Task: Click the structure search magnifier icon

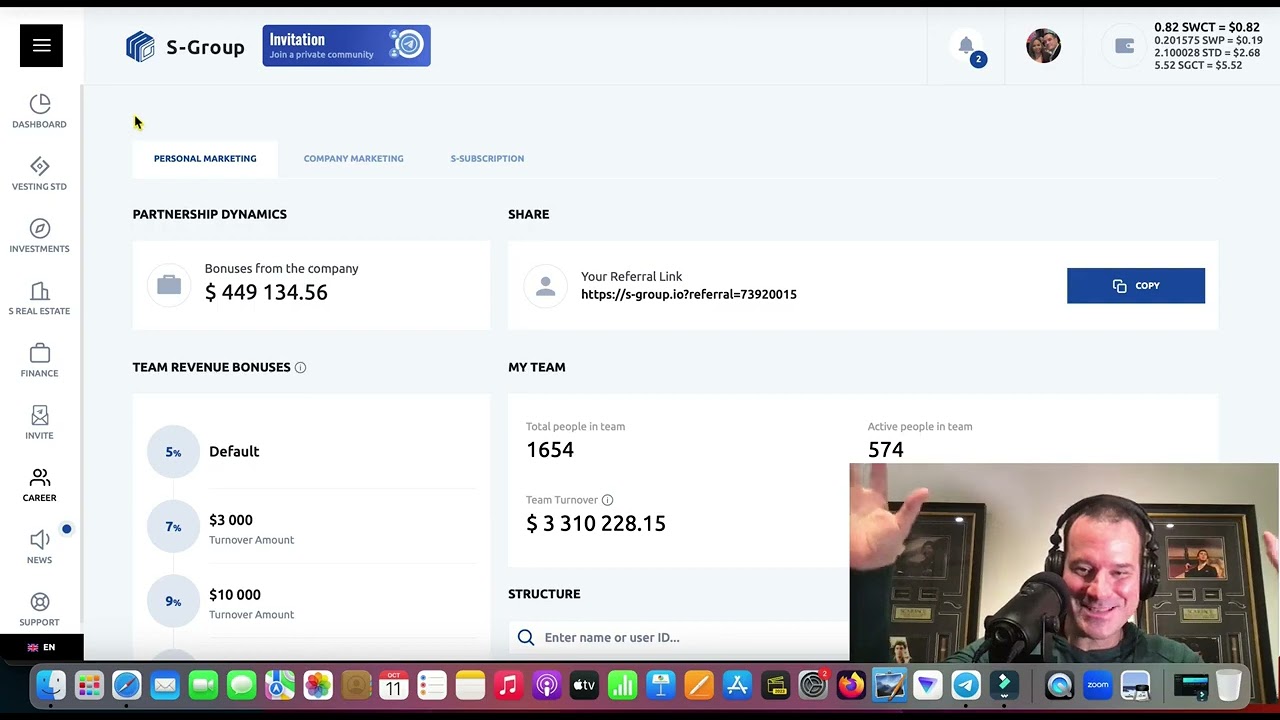Action: pos(526,637)
